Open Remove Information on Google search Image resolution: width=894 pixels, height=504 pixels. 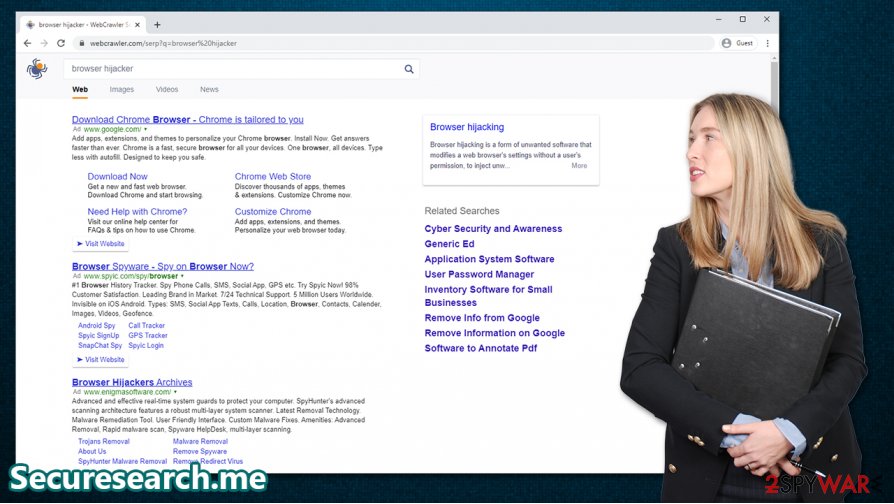(494, 334)
